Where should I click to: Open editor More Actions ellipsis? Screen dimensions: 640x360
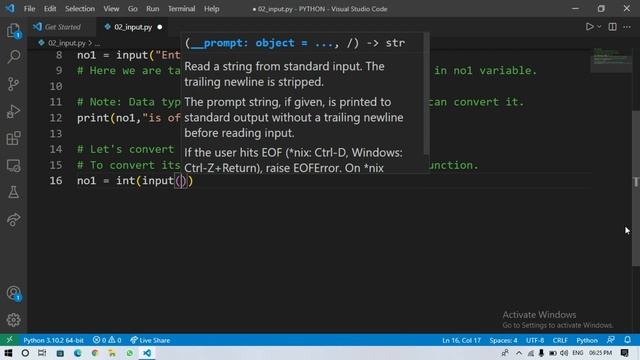pos(627,27)
